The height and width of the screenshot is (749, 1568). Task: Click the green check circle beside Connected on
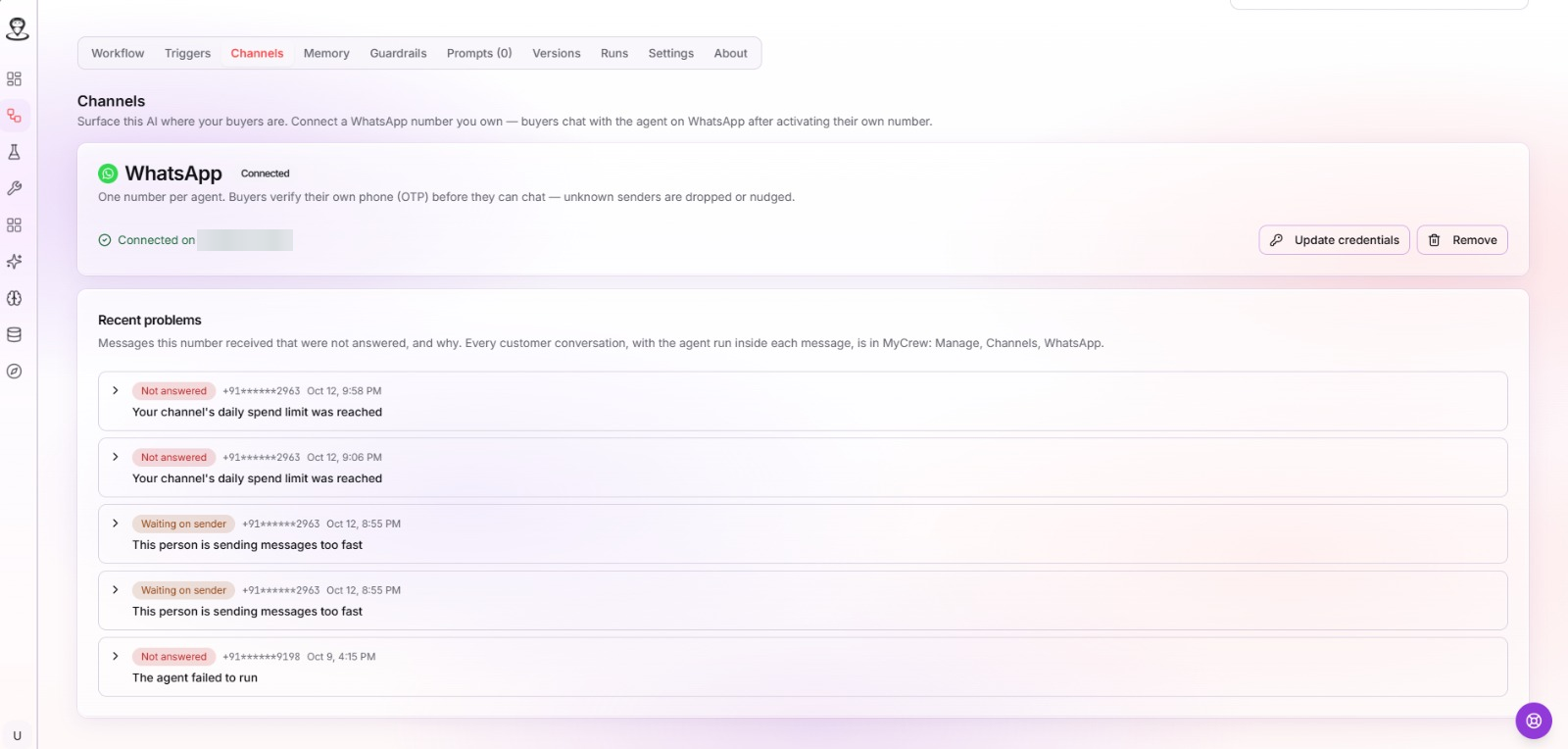(x=105, y=240)
